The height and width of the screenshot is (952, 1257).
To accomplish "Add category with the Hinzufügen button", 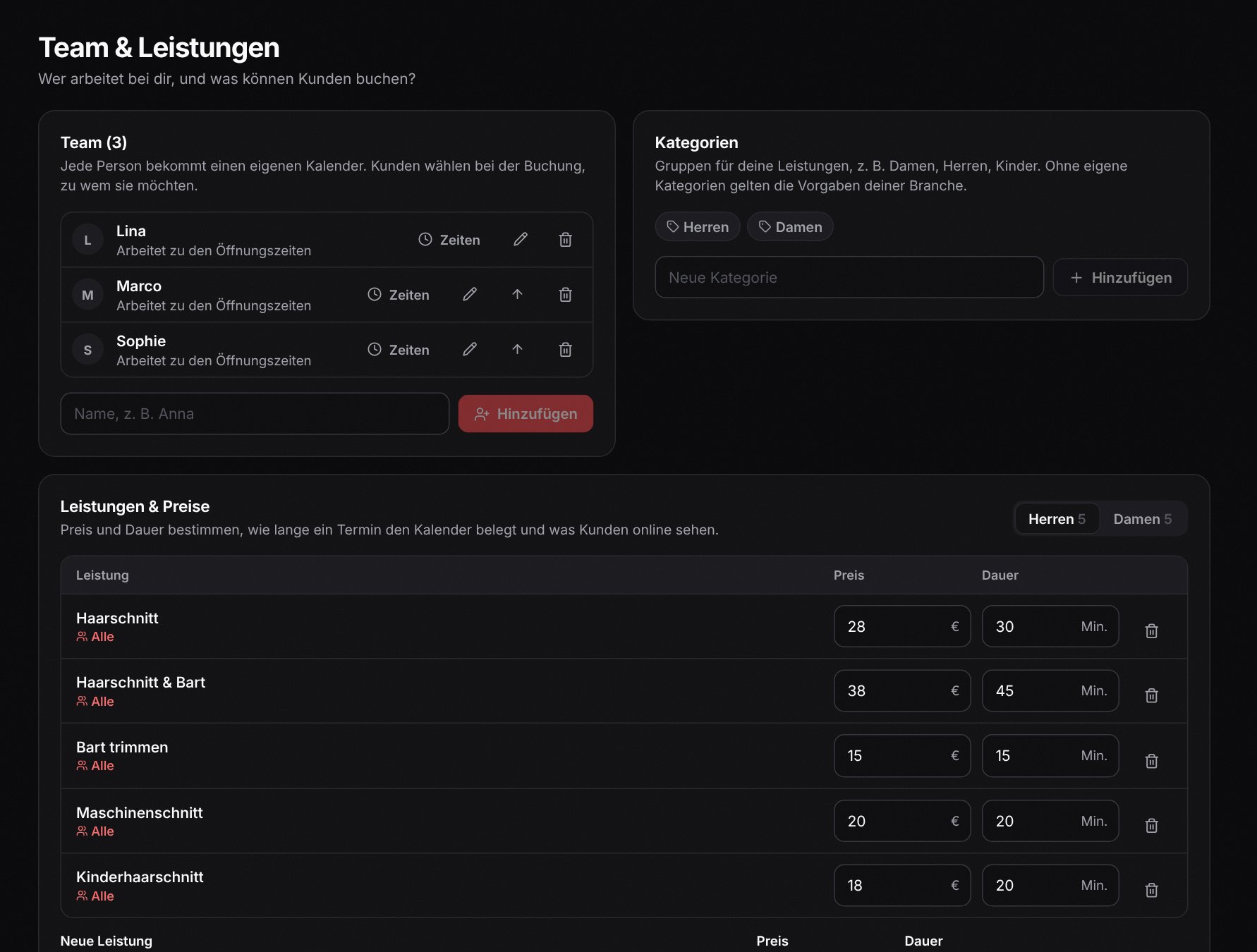I will (1120, 278).
